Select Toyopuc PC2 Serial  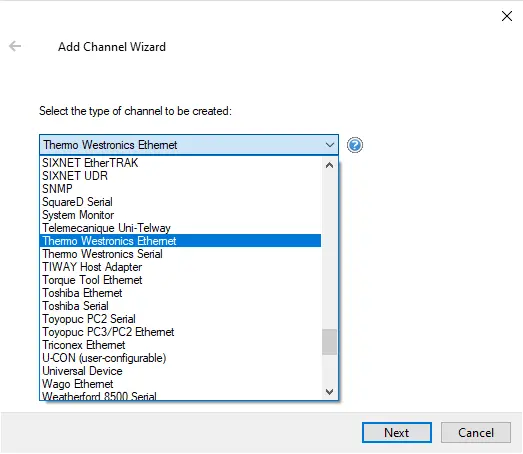180,319
